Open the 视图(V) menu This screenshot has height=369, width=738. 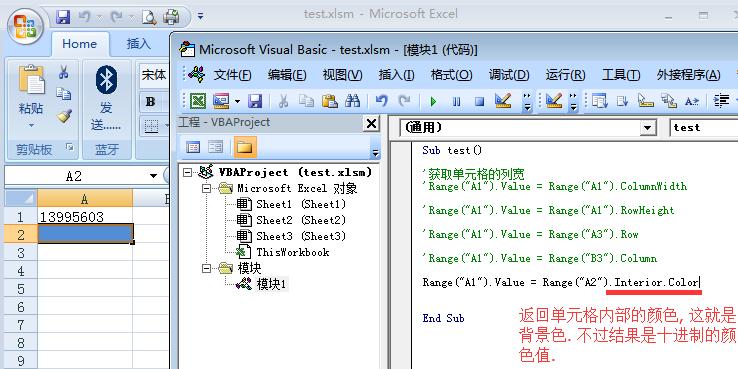[x=342, y=75]
